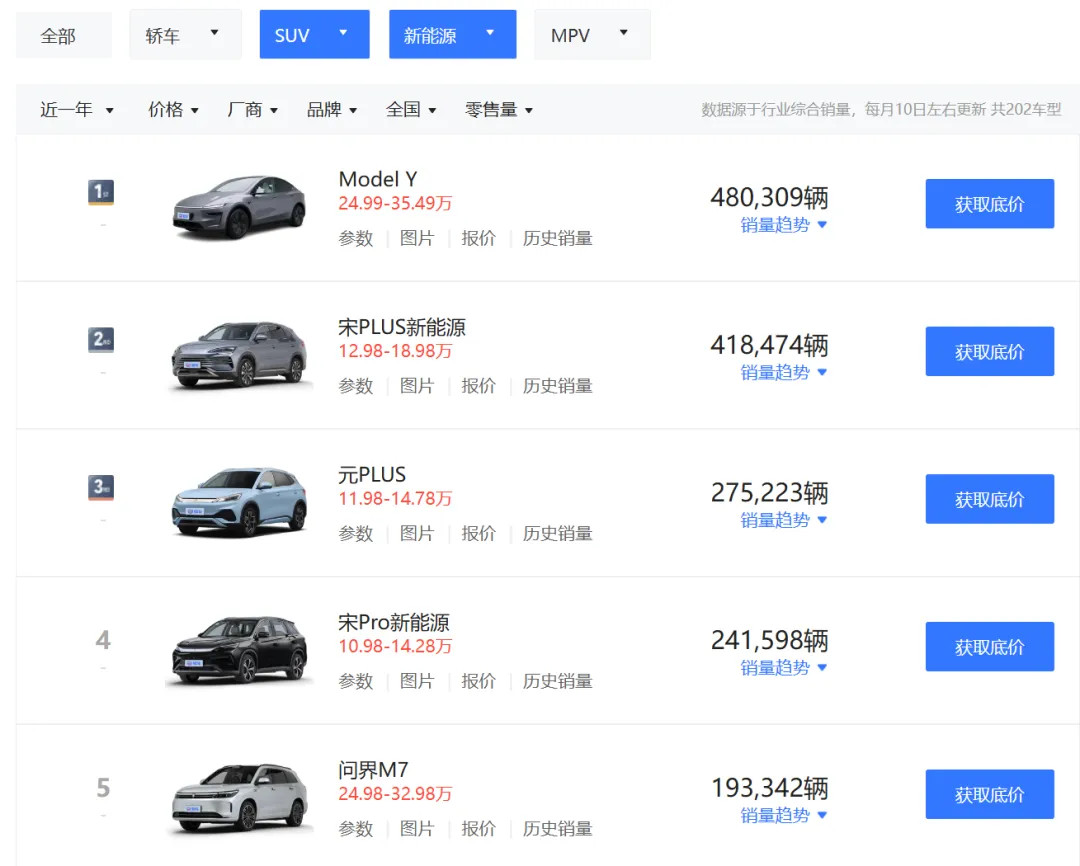Open the 近一年 time range filter
1080x866 pixels.
tap(76, 110)
